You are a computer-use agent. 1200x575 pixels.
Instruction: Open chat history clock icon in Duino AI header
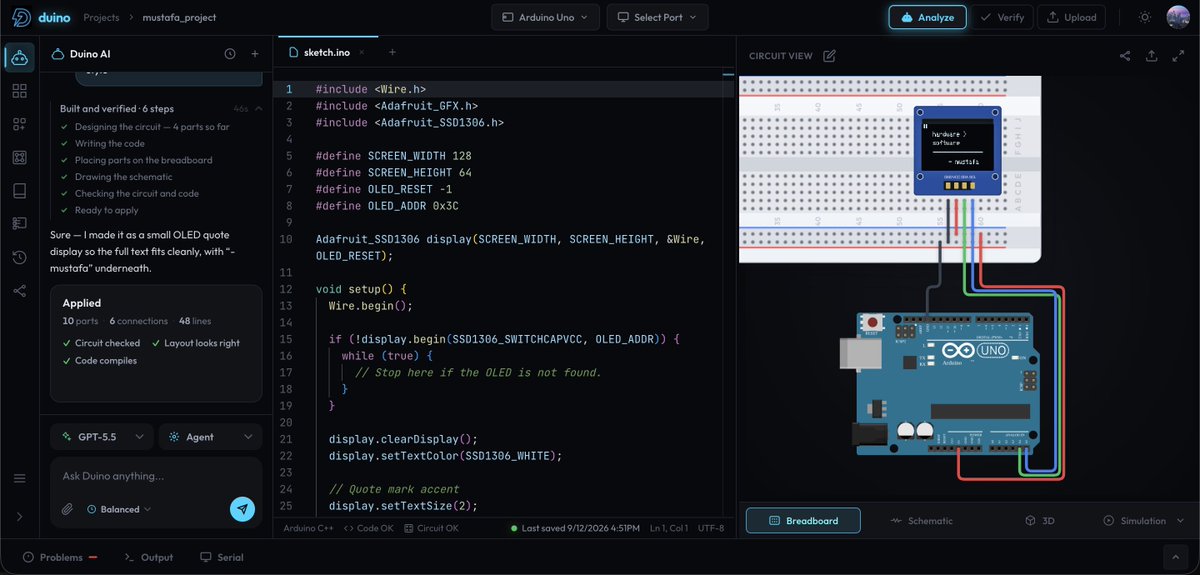(230, 54)
